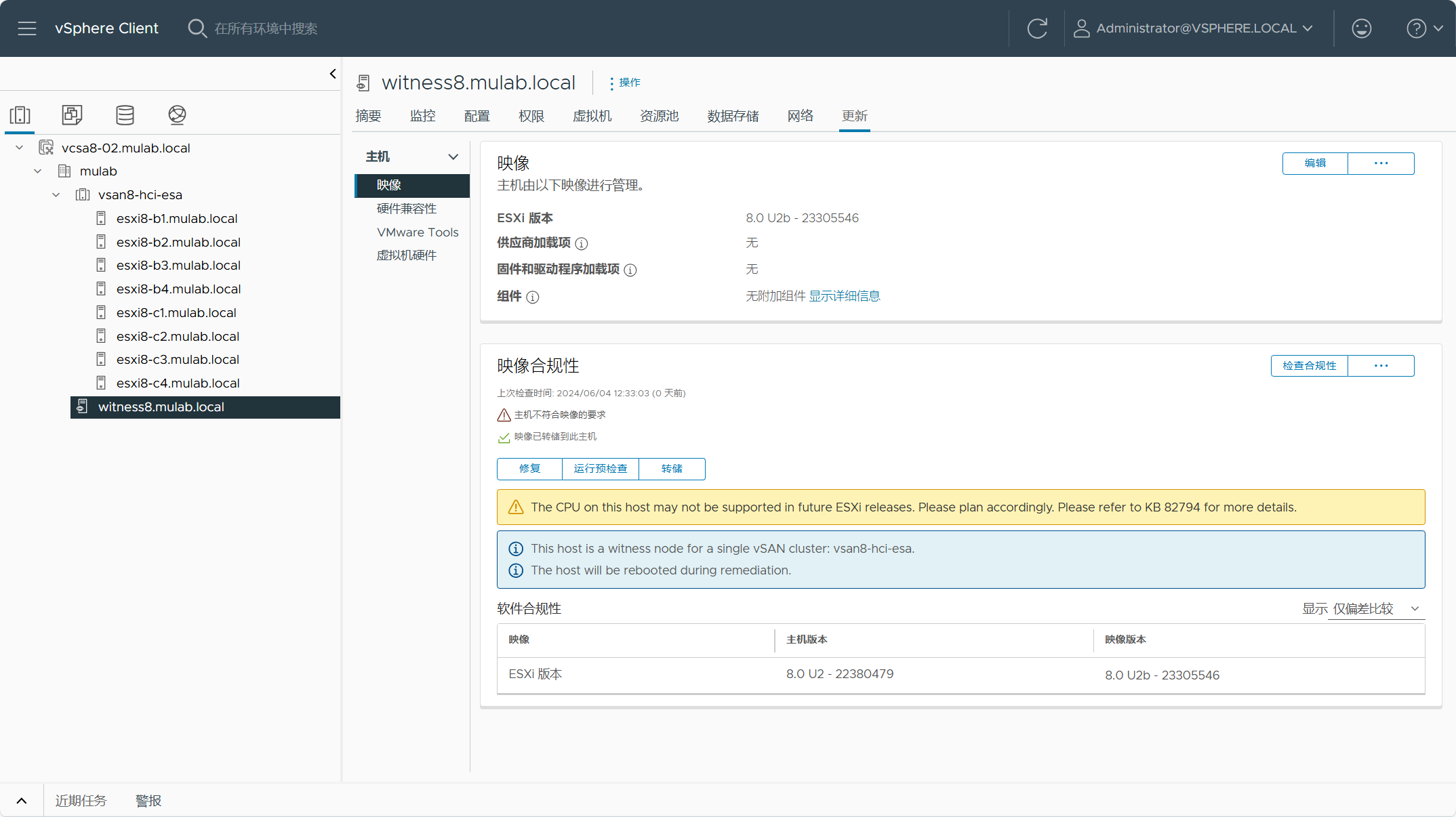Switch to the 资源池 tab
This screenshot has height=817, width=1456.
click(x=660, y=117)
